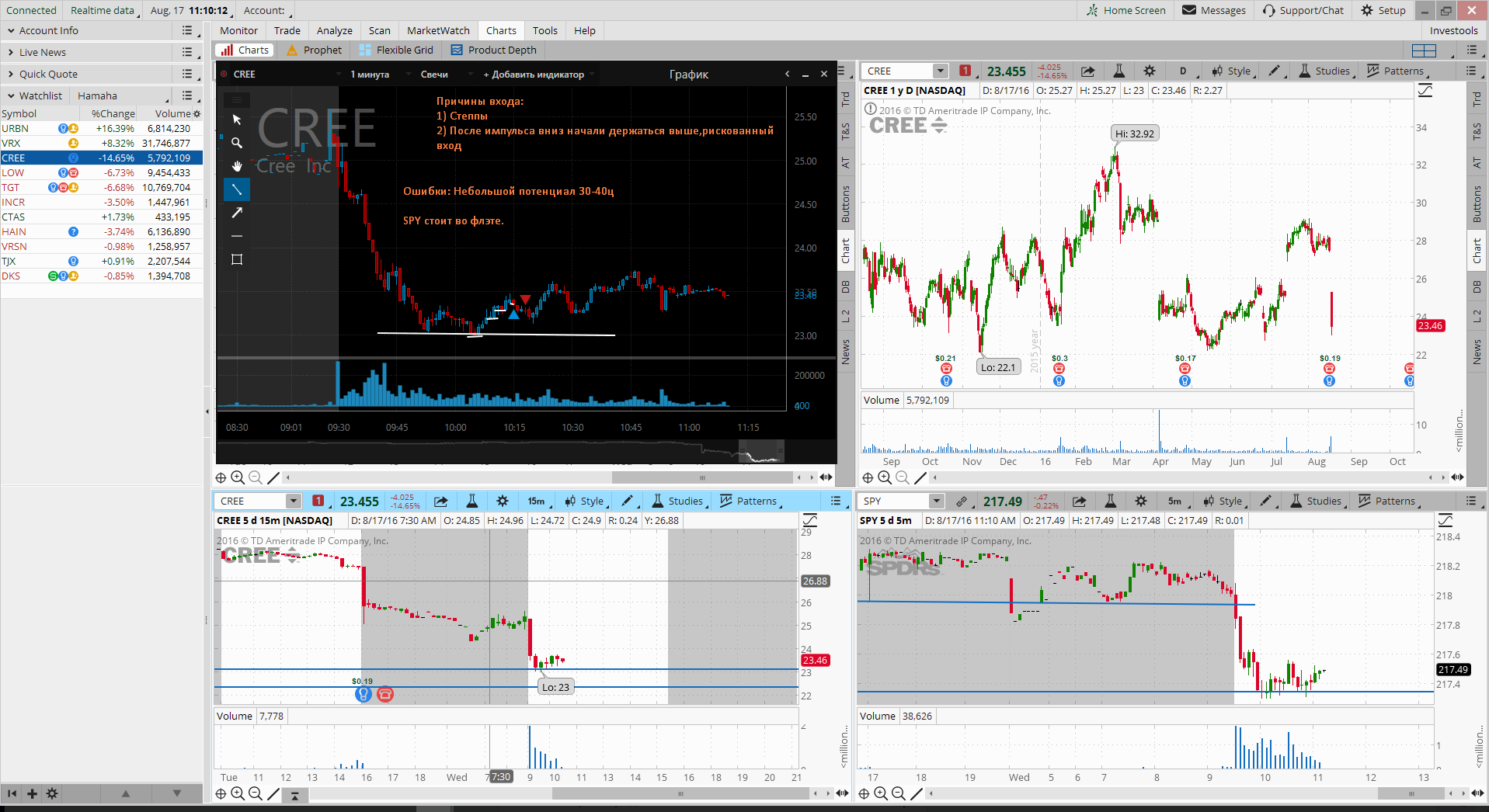Select the TGT row in the watchlist
The height and width of the screenshot is (812, 1489).
coord(101,188)
